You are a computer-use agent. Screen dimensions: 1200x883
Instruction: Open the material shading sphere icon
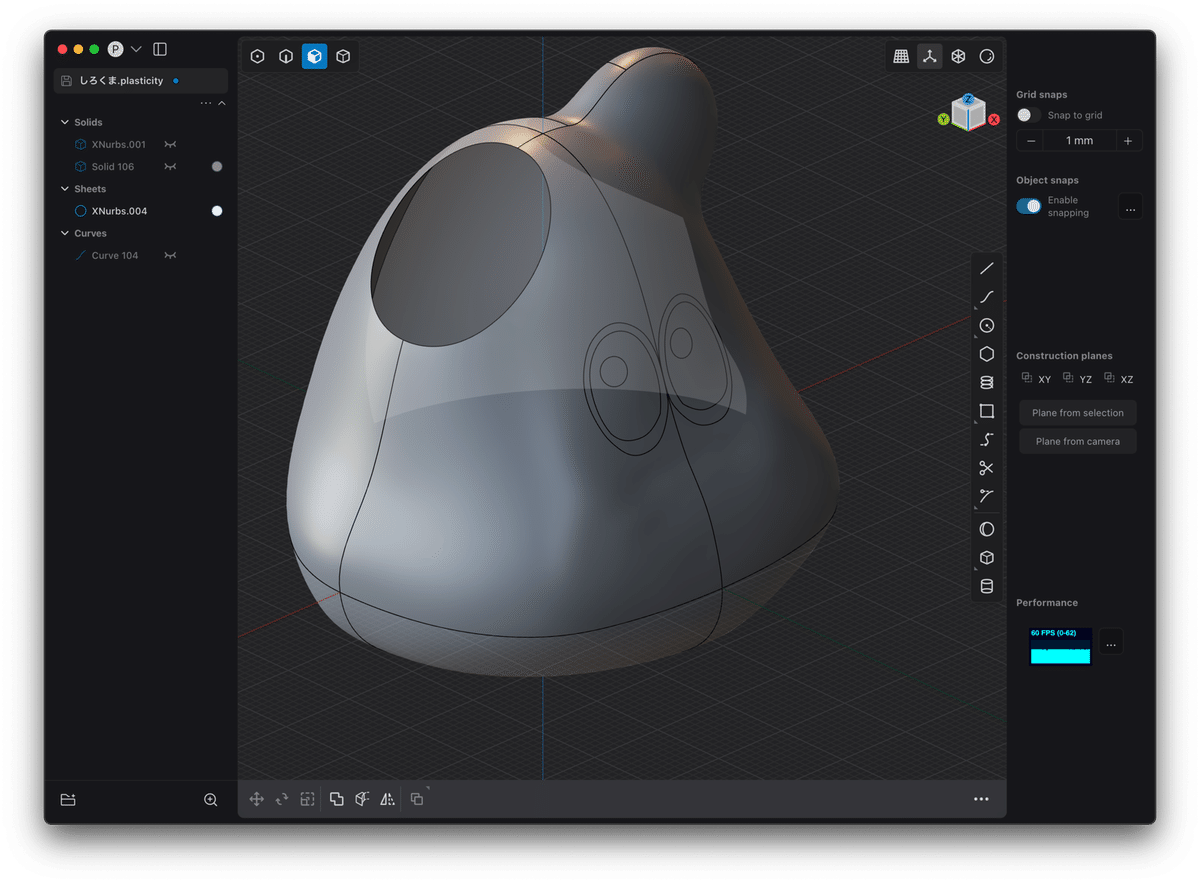(x=987, y=57)
